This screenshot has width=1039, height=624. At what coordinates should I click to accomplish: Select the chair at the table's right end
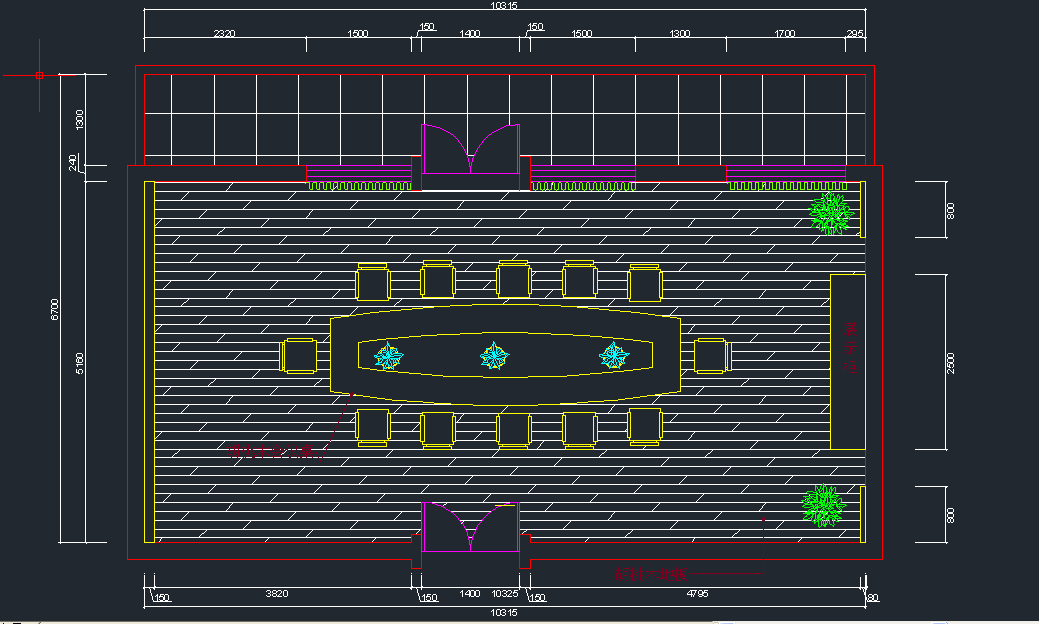(712, 356)
